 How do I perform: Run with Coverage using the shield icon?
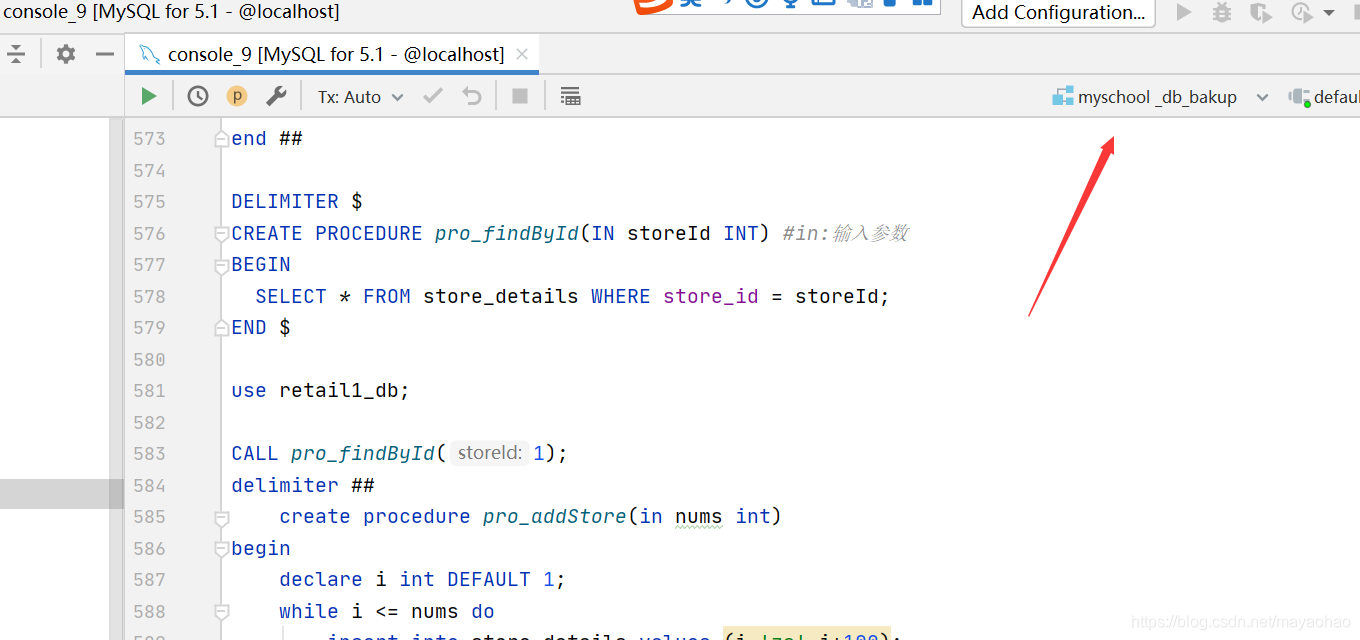(x=1261, y=13)
